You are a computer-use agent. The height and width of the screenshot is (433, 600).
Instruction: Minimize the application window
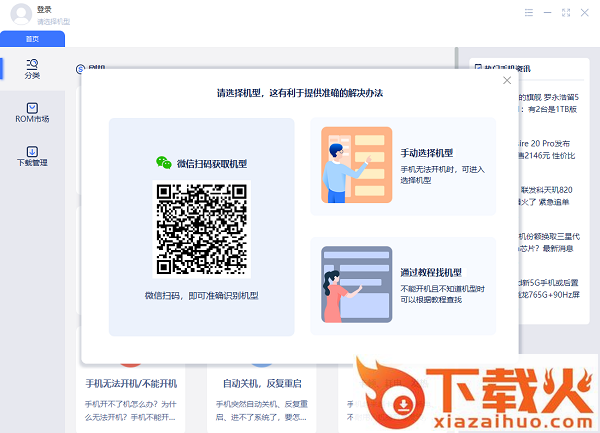[548, 13]
